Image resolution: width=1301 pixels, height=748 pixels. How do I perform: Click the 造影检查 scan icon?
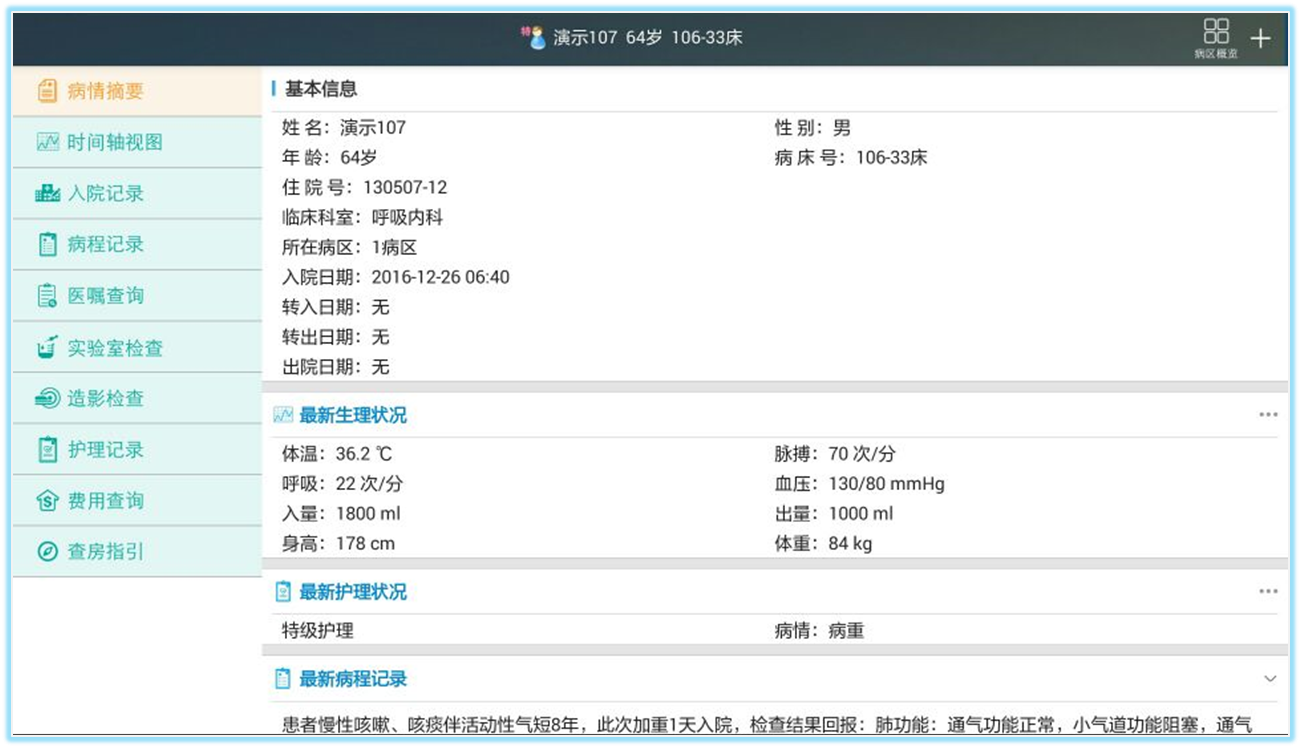[x=47, y=398]
